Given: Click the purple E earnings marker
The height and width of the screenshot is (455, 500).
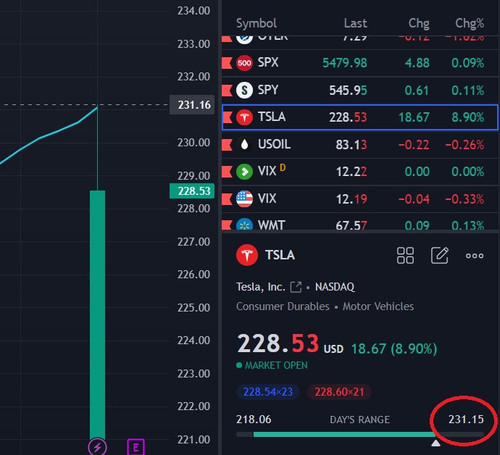Looking at the screenshot, I should (x=136, y=447).
